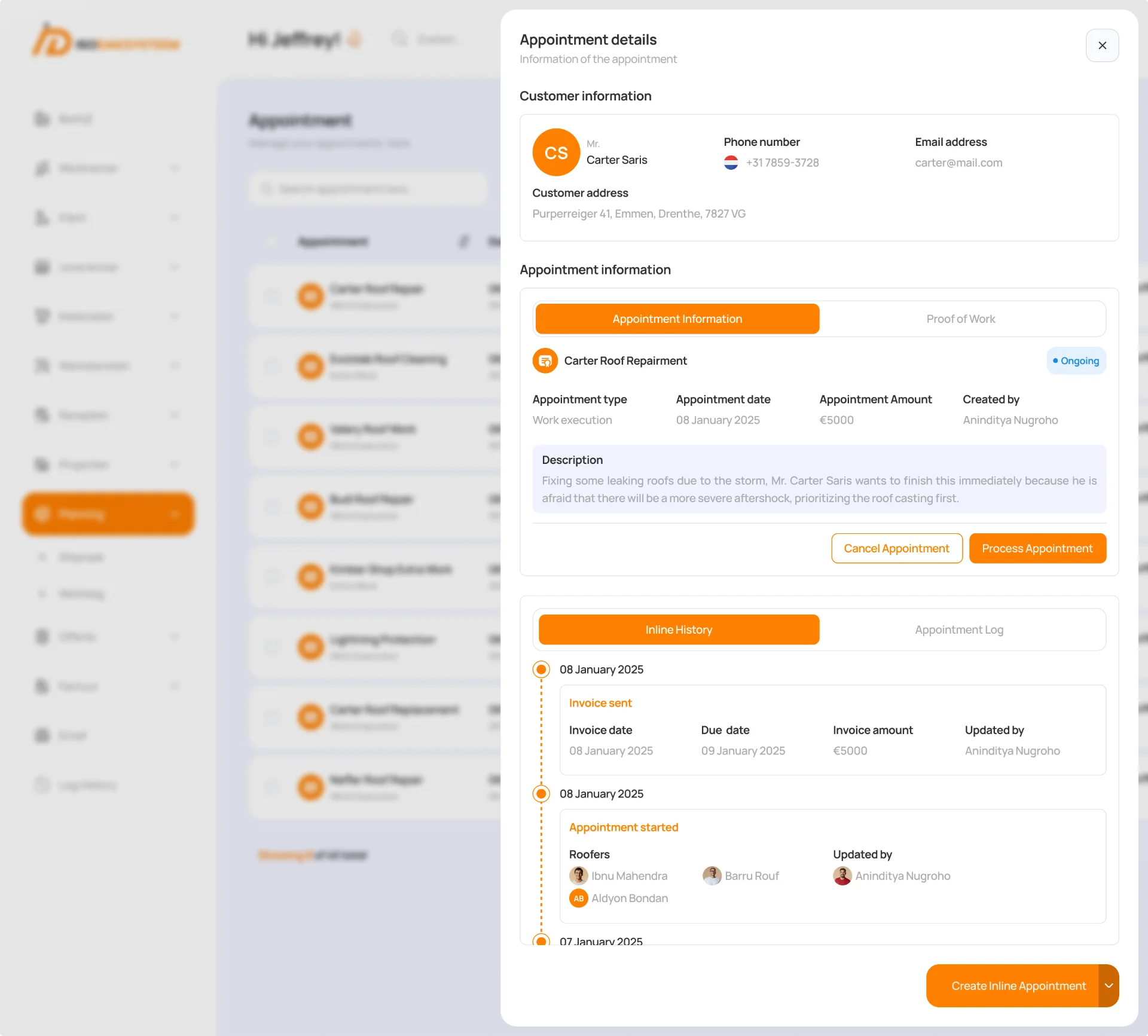
Task: Open the Appointment Log tab
Action: pos(959,629)
